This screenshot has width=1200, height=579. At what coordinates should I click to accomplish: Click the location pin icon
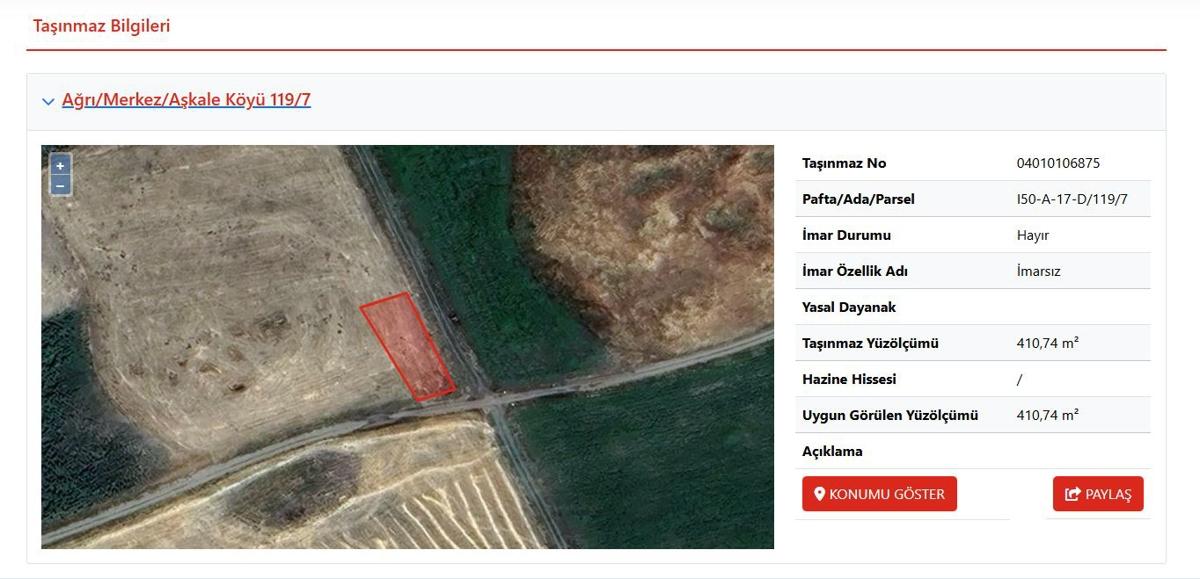tap(820, 494)
